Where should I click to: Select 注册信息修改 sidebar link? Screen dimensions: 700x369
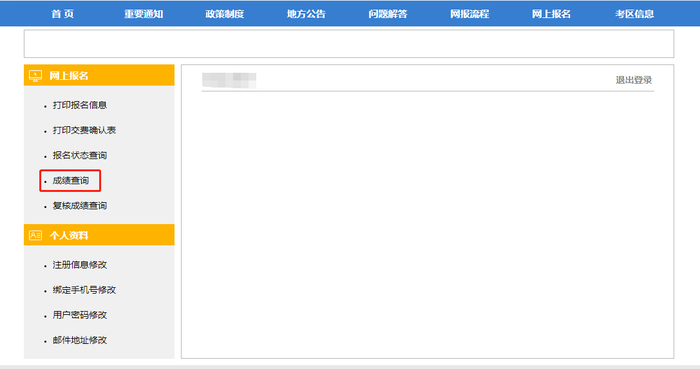tap(80, 265)
